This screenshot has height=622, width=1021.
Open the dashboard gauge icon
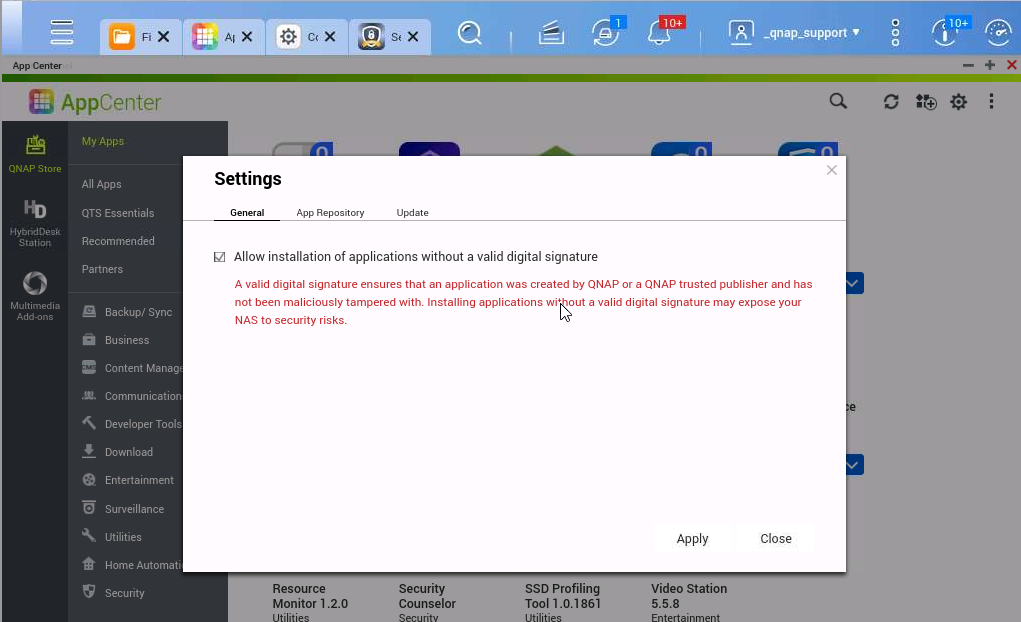[x=998, y=33]
